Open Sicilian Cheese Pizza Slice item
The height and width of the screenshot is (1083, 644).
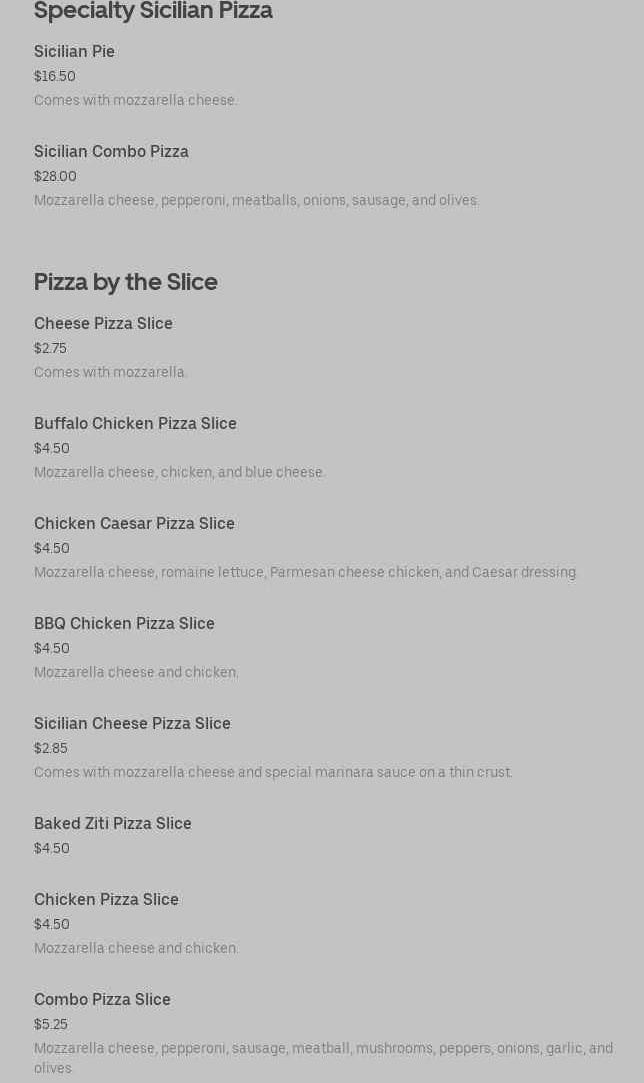132,724
